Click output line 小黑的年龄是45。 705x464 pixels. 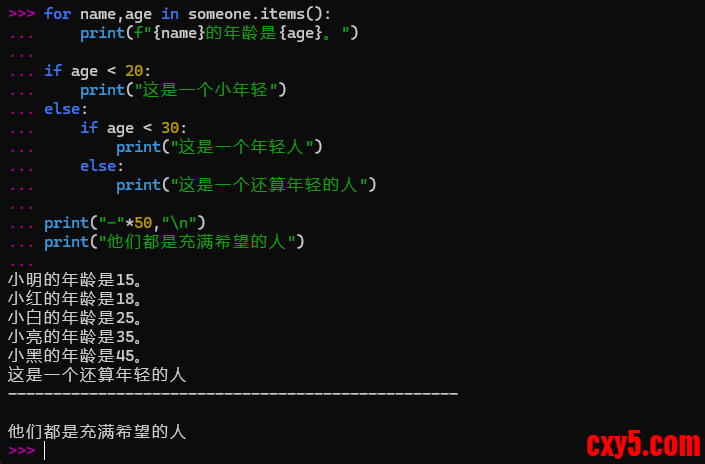click(75, 356)
